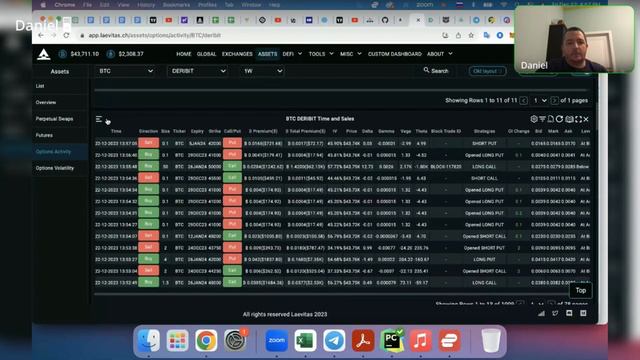
Task: Open Finder from the Dock
Action: click(x=149, y=340)
